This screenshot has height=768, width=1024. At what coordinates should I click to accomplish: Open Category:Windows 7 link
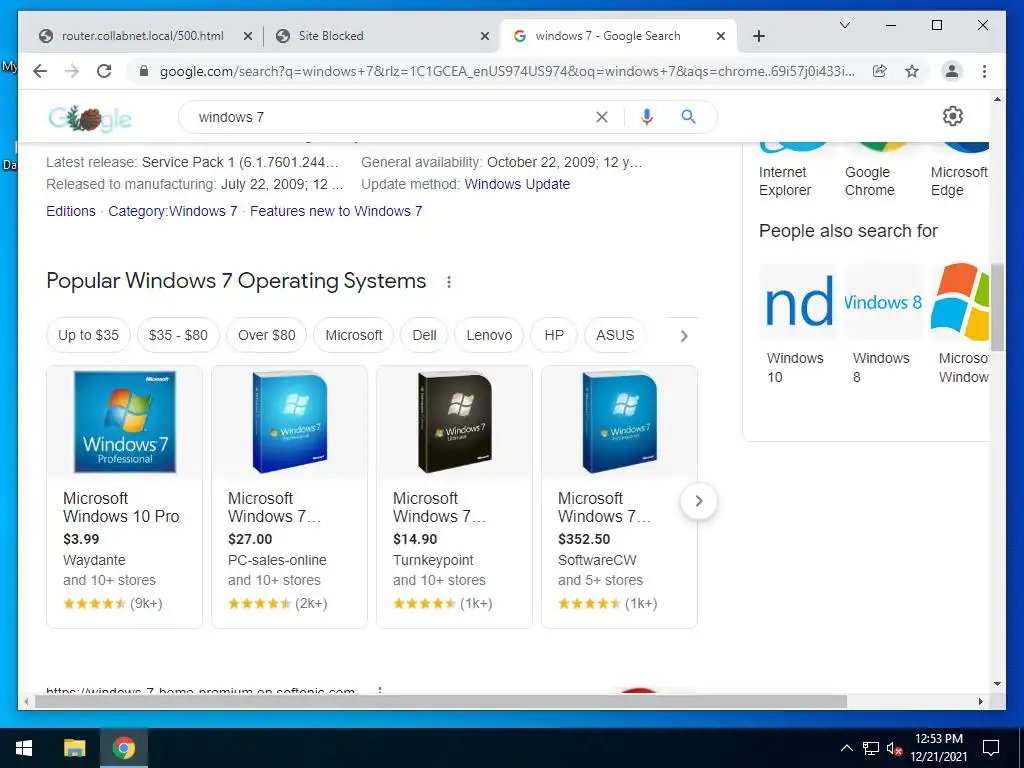[x=172, y=211]
